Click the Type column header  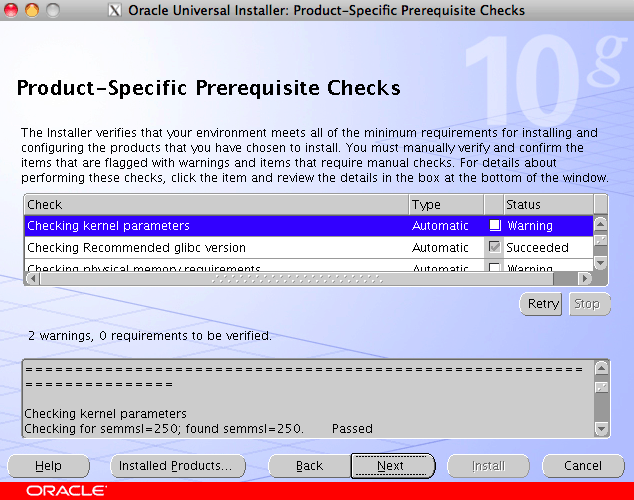pyautogui.click(x=445, y=204)
